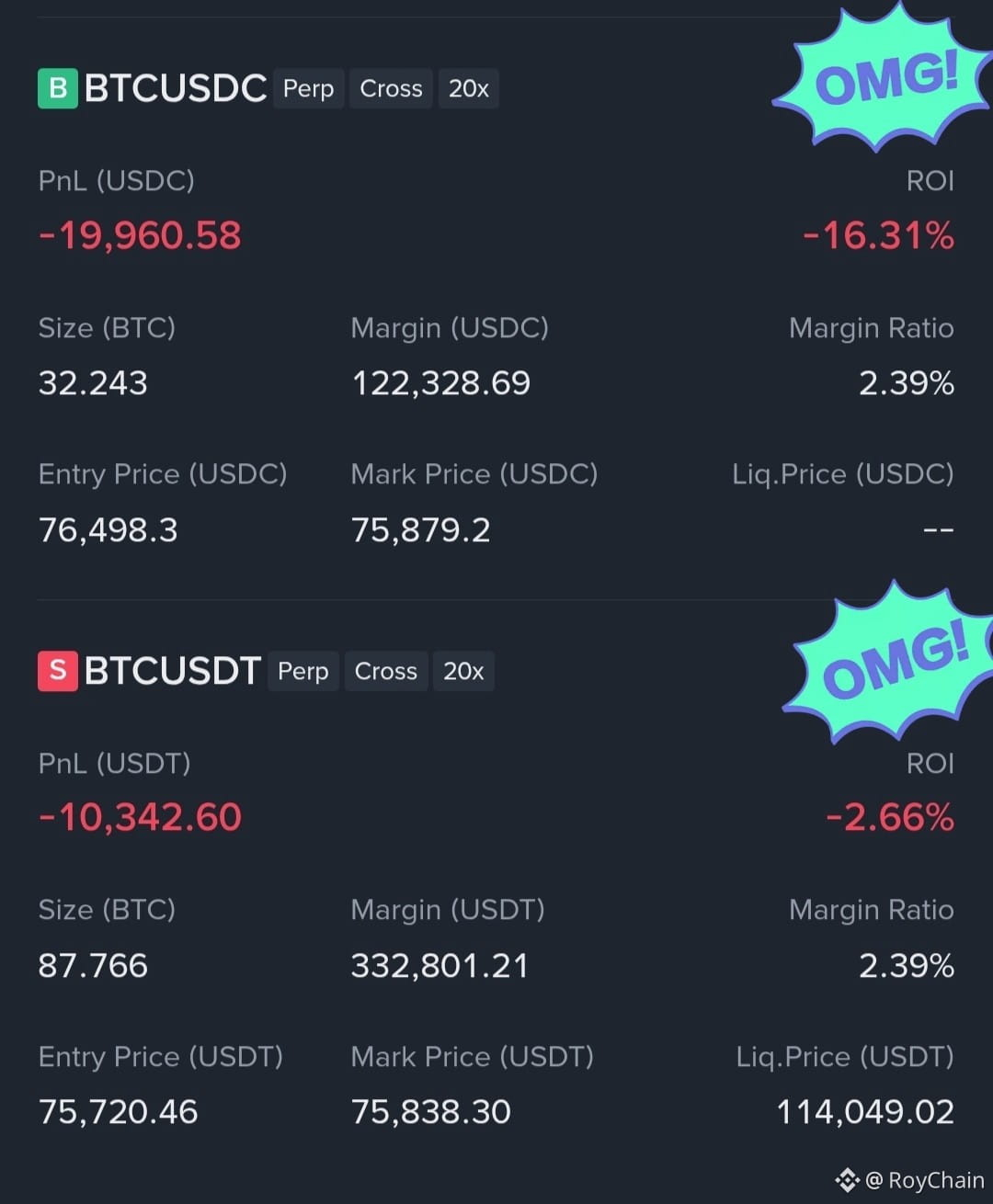This screenshot has width=993, height=1204.
Task: Select the Cross tag on BTCUSDC
Action: (x=391, y=88)
